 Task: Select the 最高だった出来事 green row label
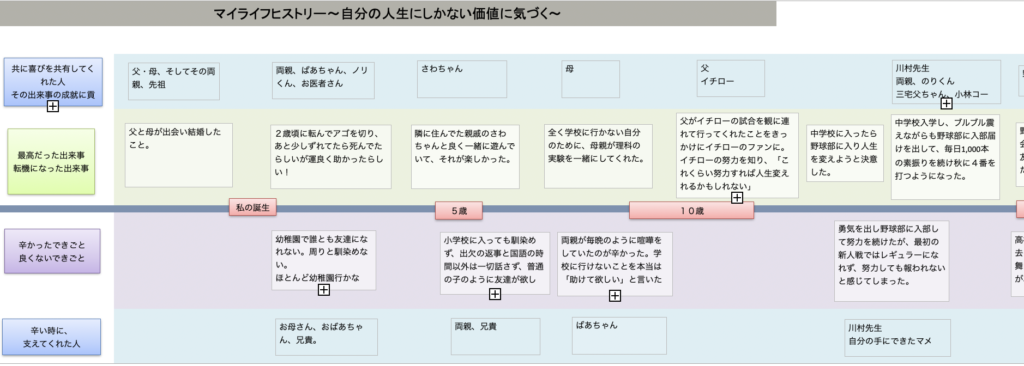point(51,161)
